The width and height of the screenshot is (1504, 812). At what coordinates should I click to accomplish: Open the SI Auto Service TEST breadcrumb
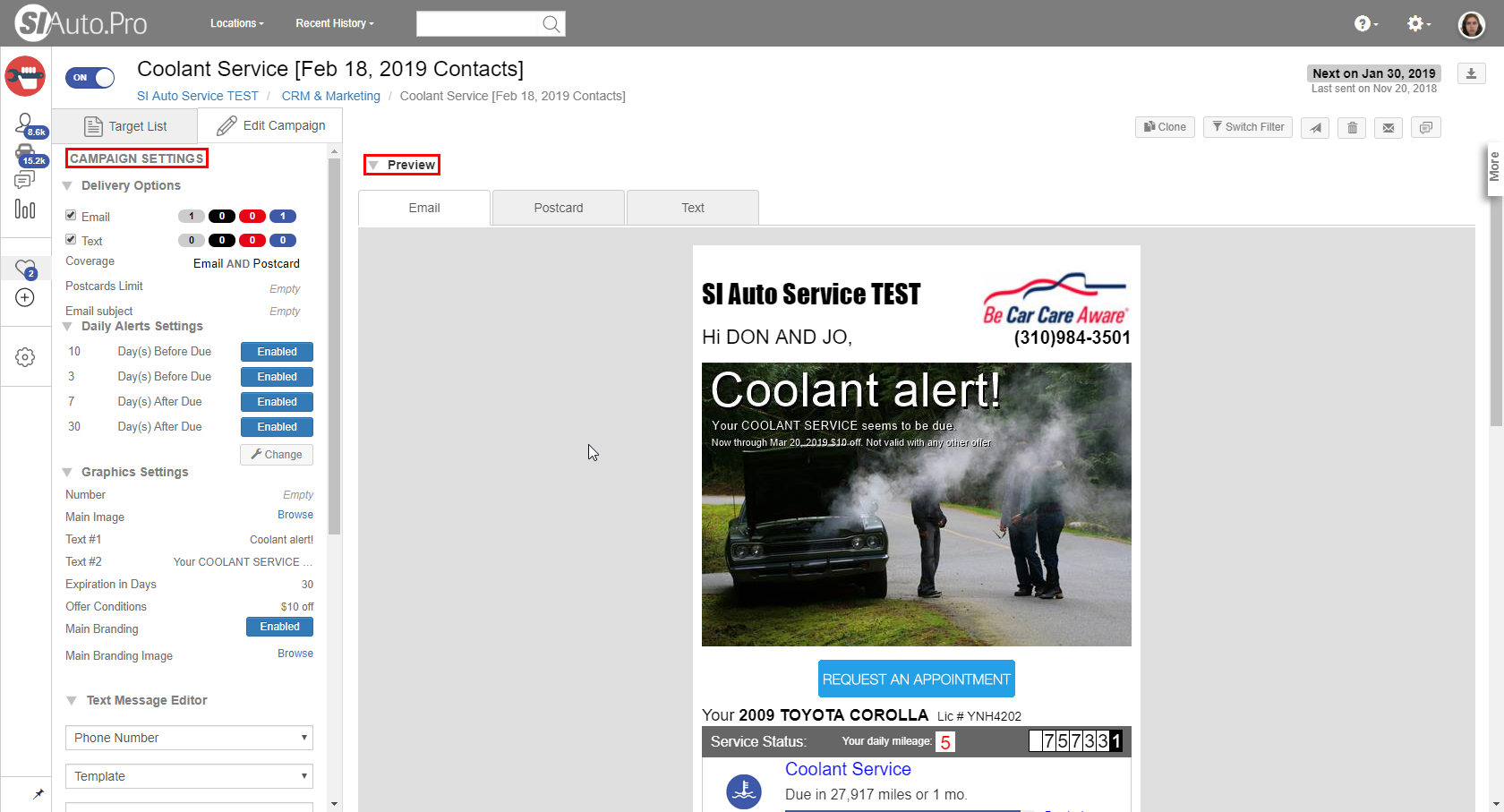pos(198,96)
